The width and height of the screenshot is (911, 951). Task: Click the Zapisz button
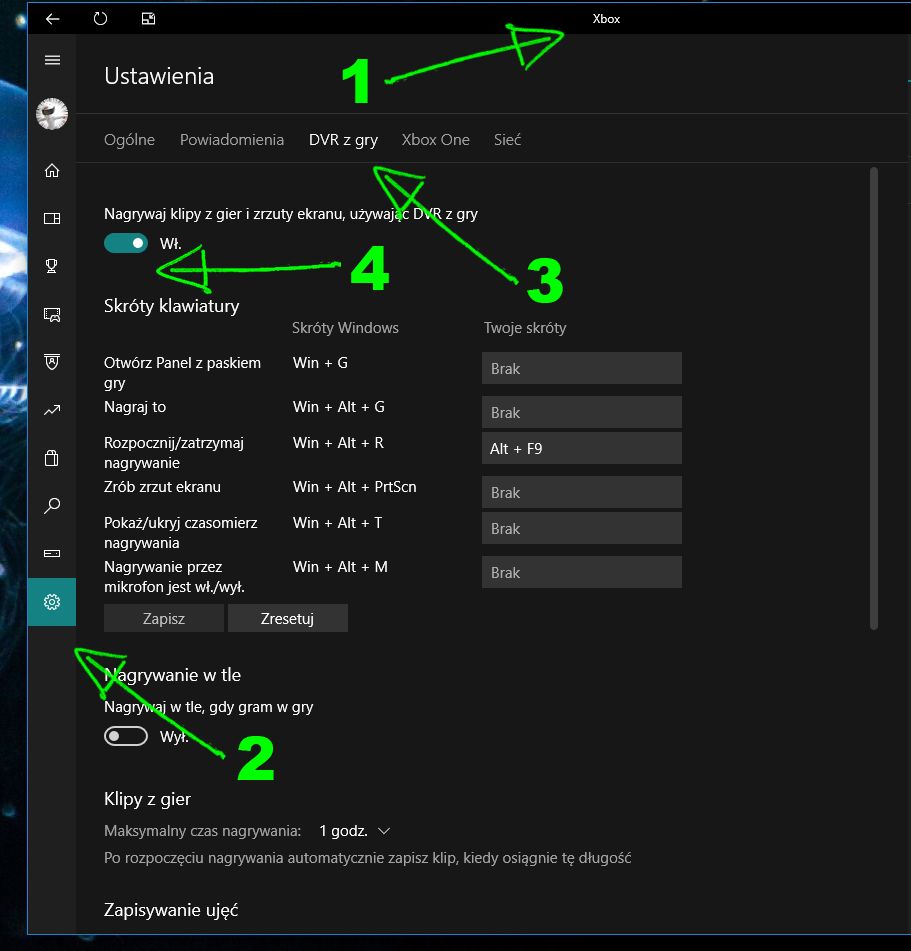[x=164, y=619]
